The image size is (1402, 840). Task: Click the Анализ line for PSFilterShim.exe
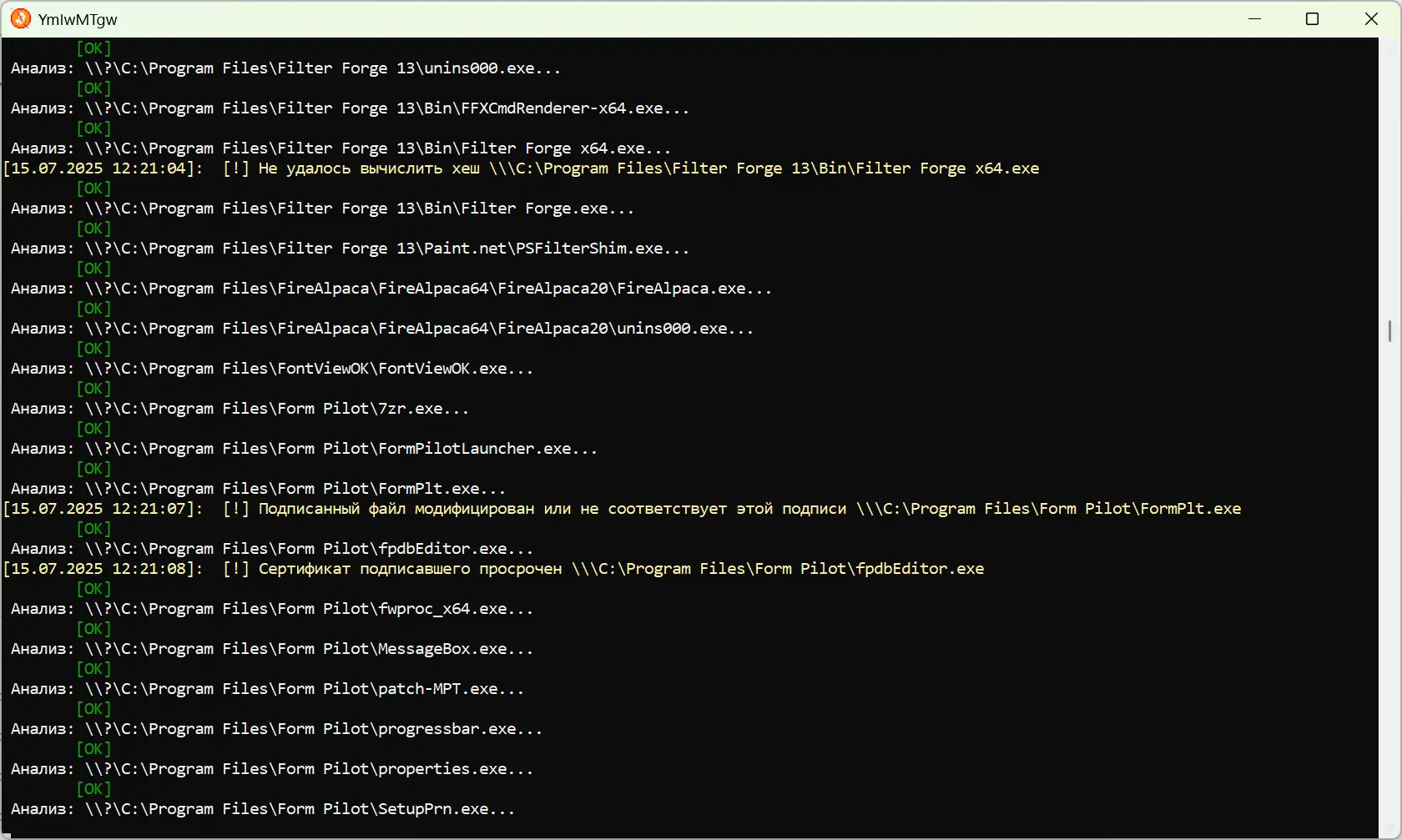[350, 249]
